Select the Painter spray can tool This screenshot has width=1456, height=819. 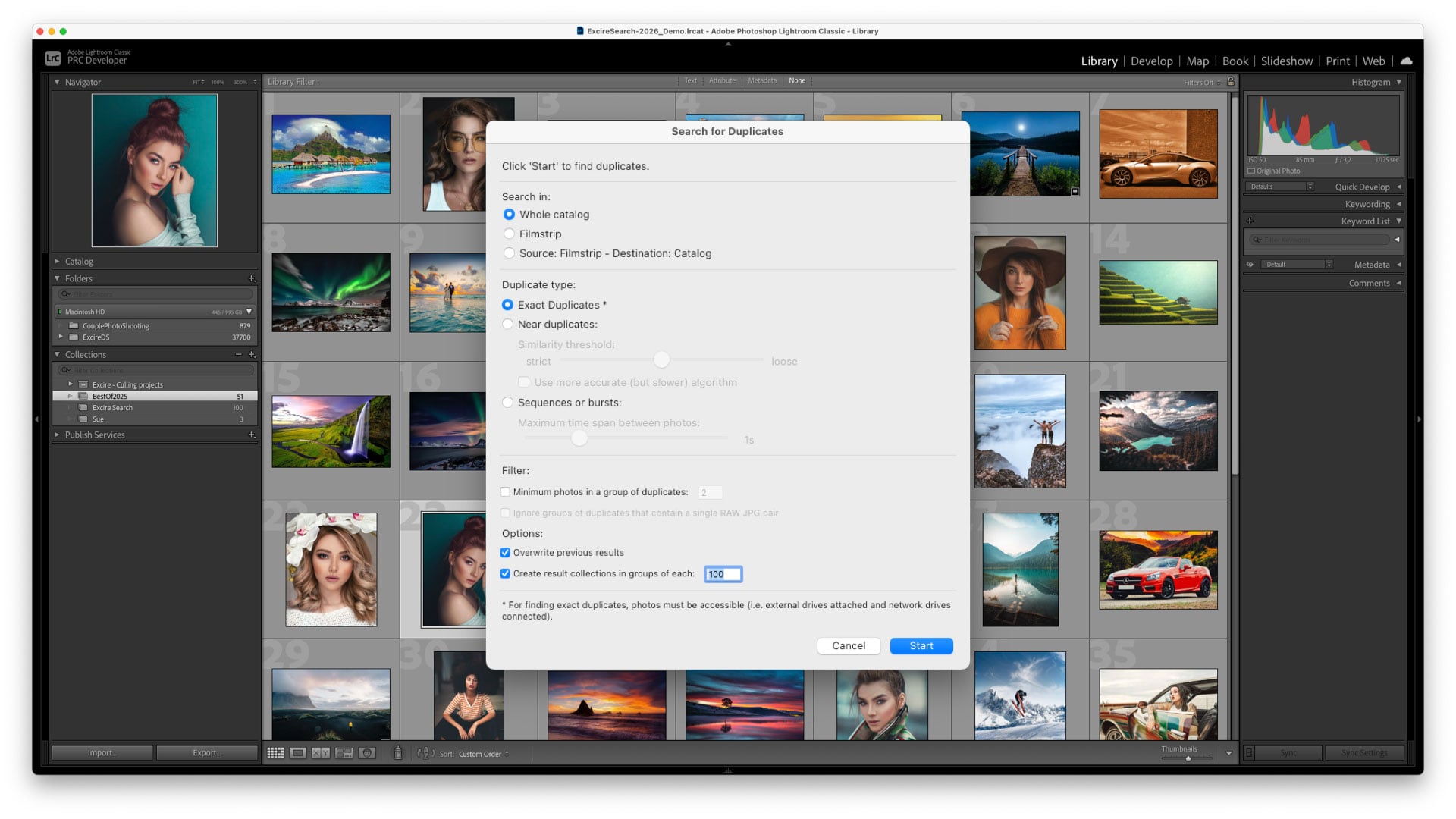398,753
